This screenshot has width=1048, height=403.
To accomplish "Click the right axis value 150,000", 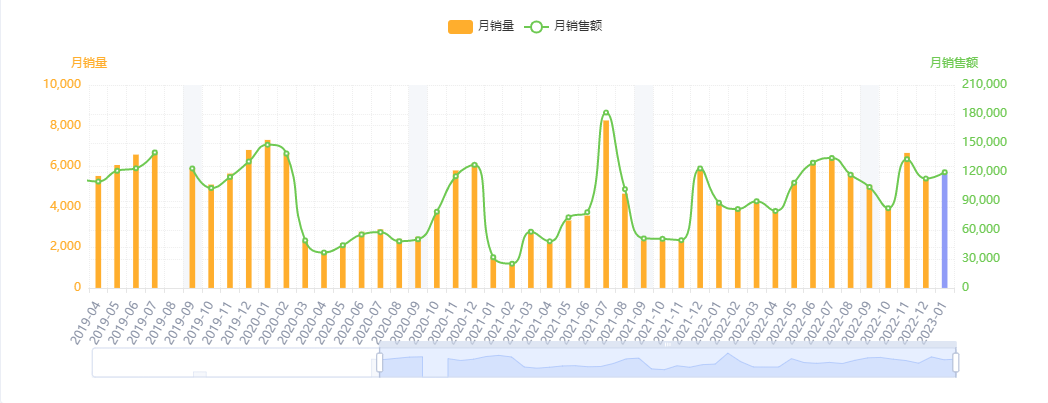I will click(x=984, y=142).
